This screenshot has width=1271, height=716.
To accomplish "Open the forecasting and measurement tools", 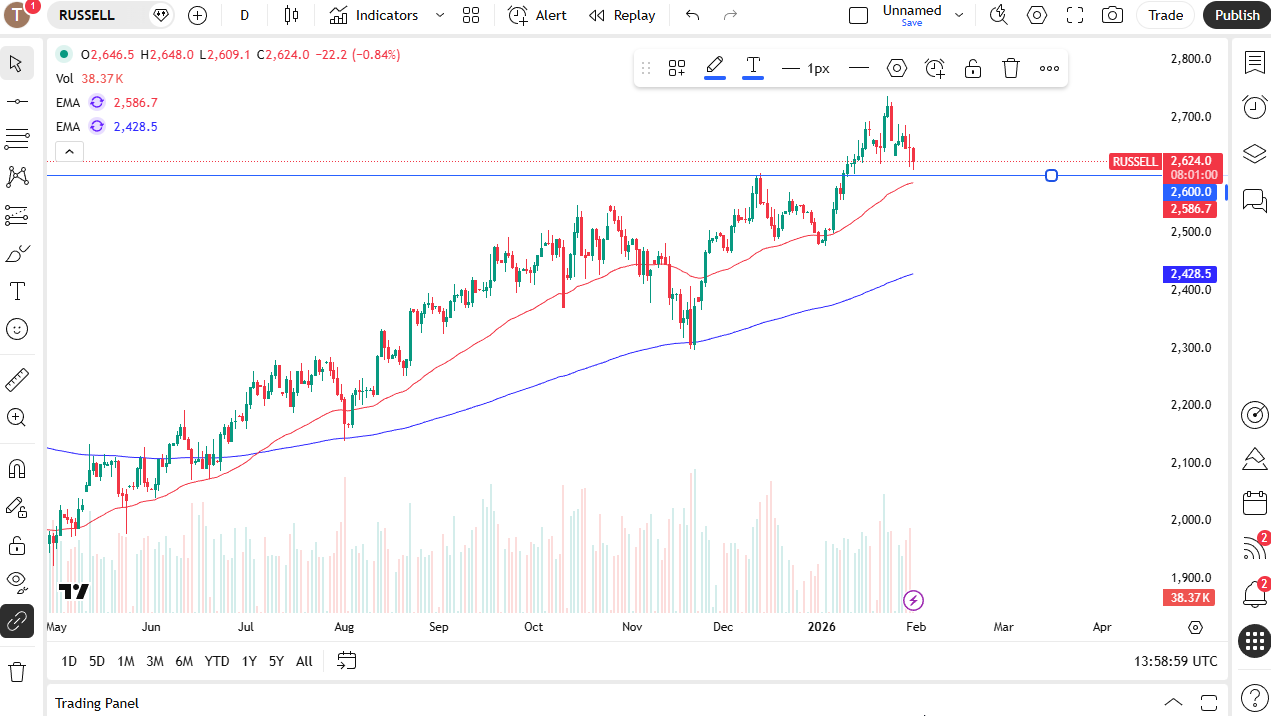I will (17, 215).
